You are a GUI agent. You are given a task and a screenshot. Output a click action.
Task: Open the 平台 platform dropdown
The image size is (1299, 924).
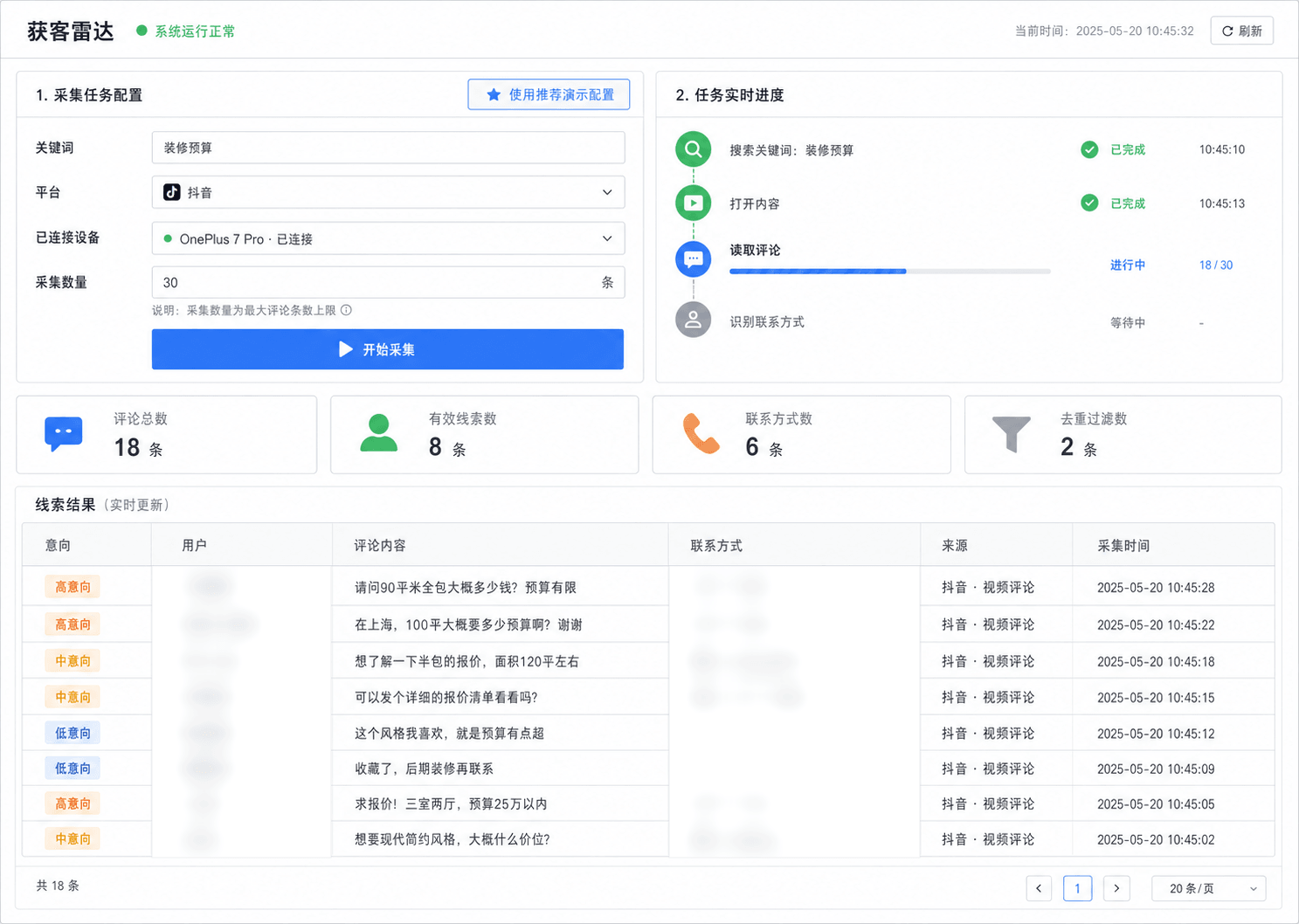(388, 192)
